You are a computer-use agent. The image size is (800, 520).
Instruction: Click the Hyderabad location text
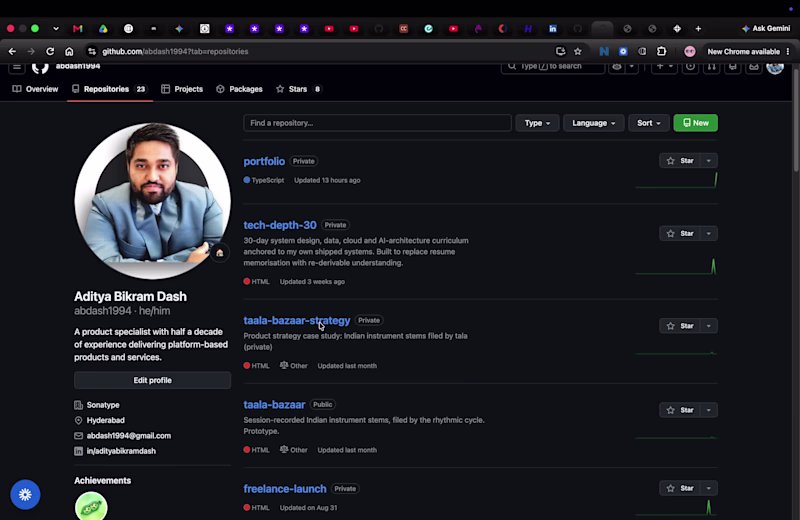(106, 420)
